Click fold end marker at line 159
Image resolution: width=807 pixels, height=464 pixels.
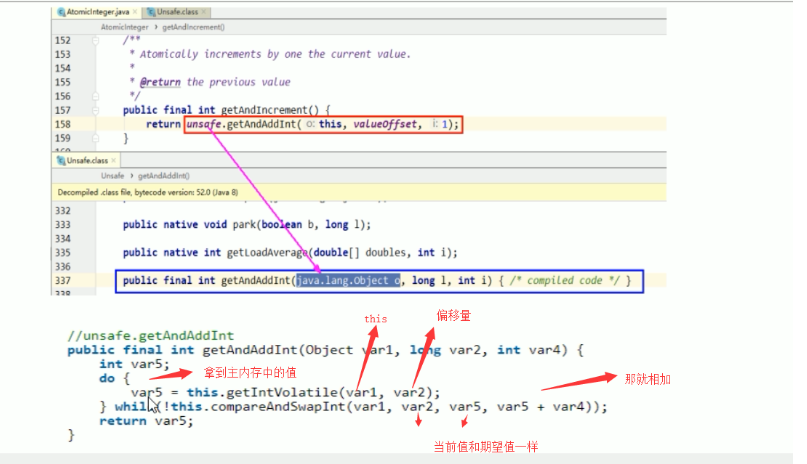tap(96, 138)
